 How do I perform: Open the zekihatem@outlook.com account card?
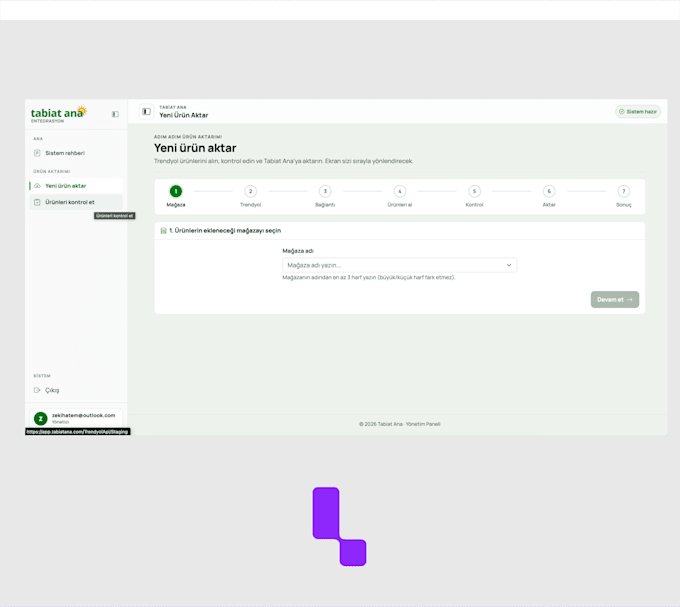pyautogui.click(x=76, y=418)
